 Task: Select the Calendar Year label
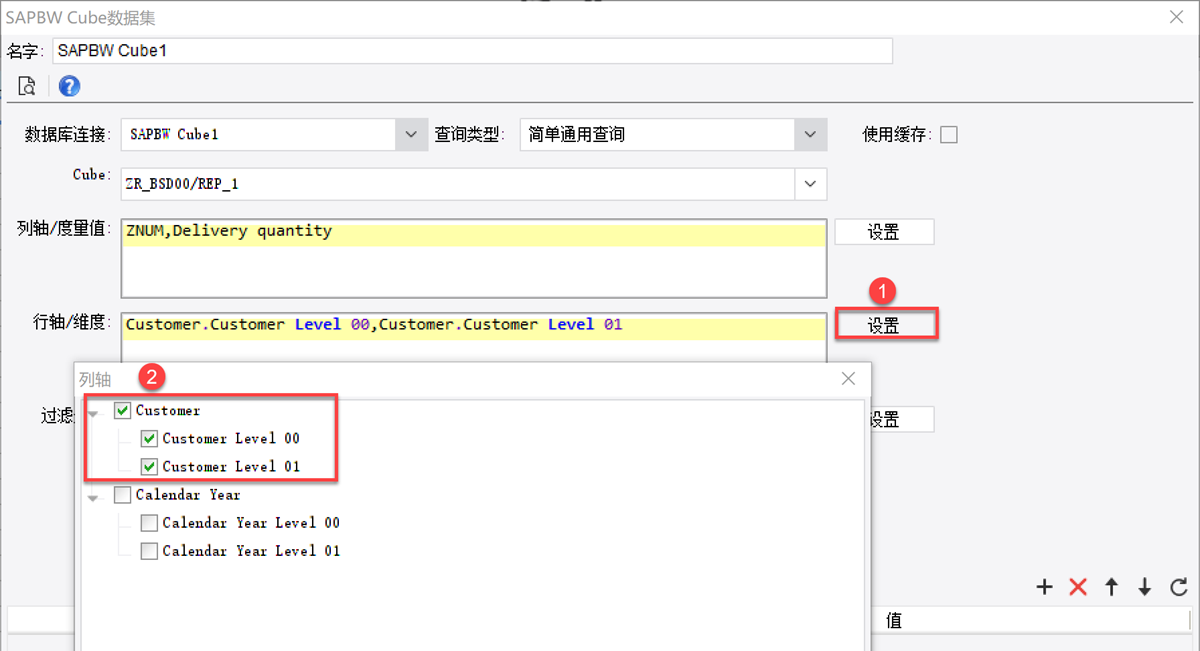pyautogui.click(x=188, y=494)
